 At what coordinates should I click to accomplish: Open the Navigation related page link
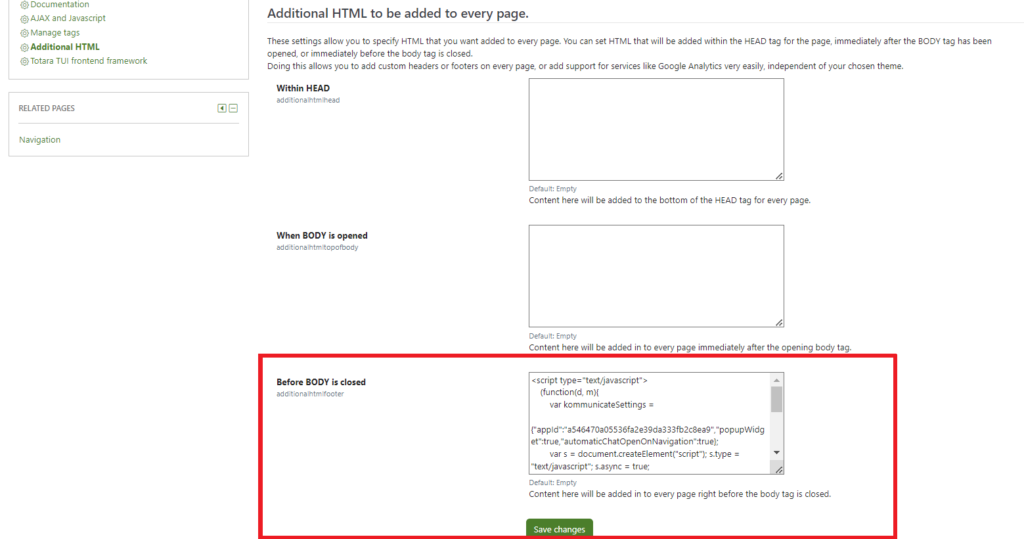(x=40, y=140)
